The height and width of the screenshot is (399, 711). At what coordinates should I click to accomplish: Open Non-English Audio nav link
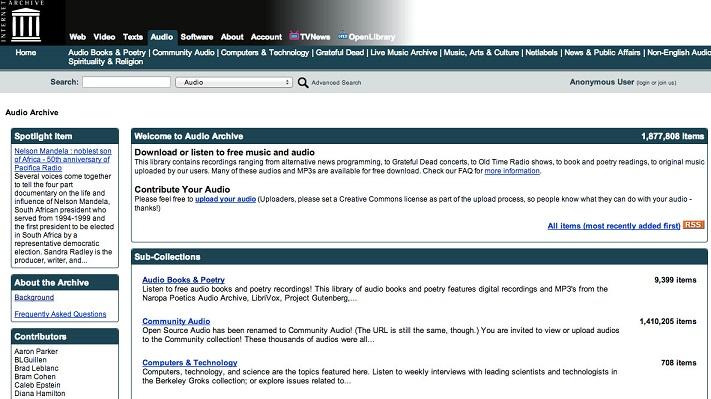(x=679, y=53)
